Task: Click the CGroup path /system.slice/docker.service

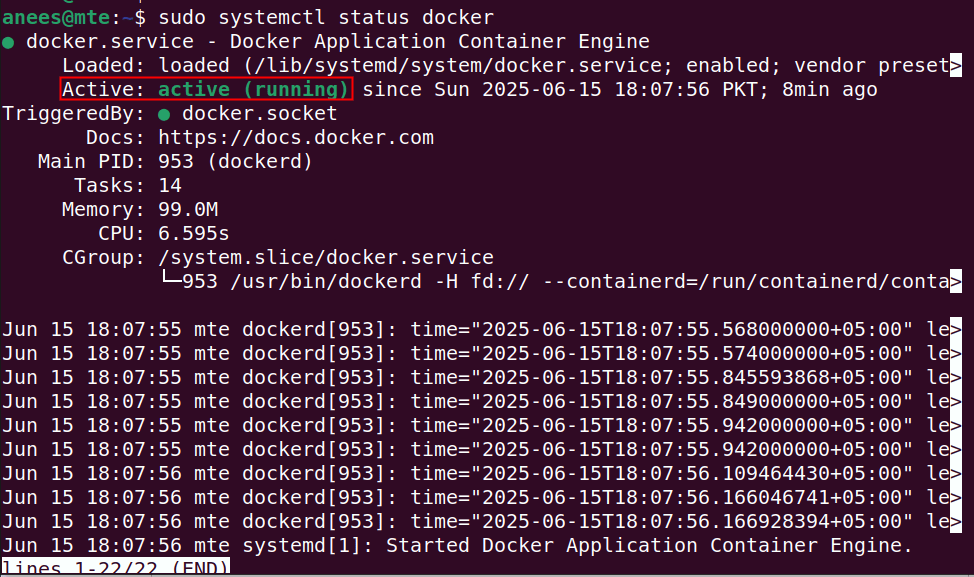Action: pyautogui.click(x=326, y=258)
